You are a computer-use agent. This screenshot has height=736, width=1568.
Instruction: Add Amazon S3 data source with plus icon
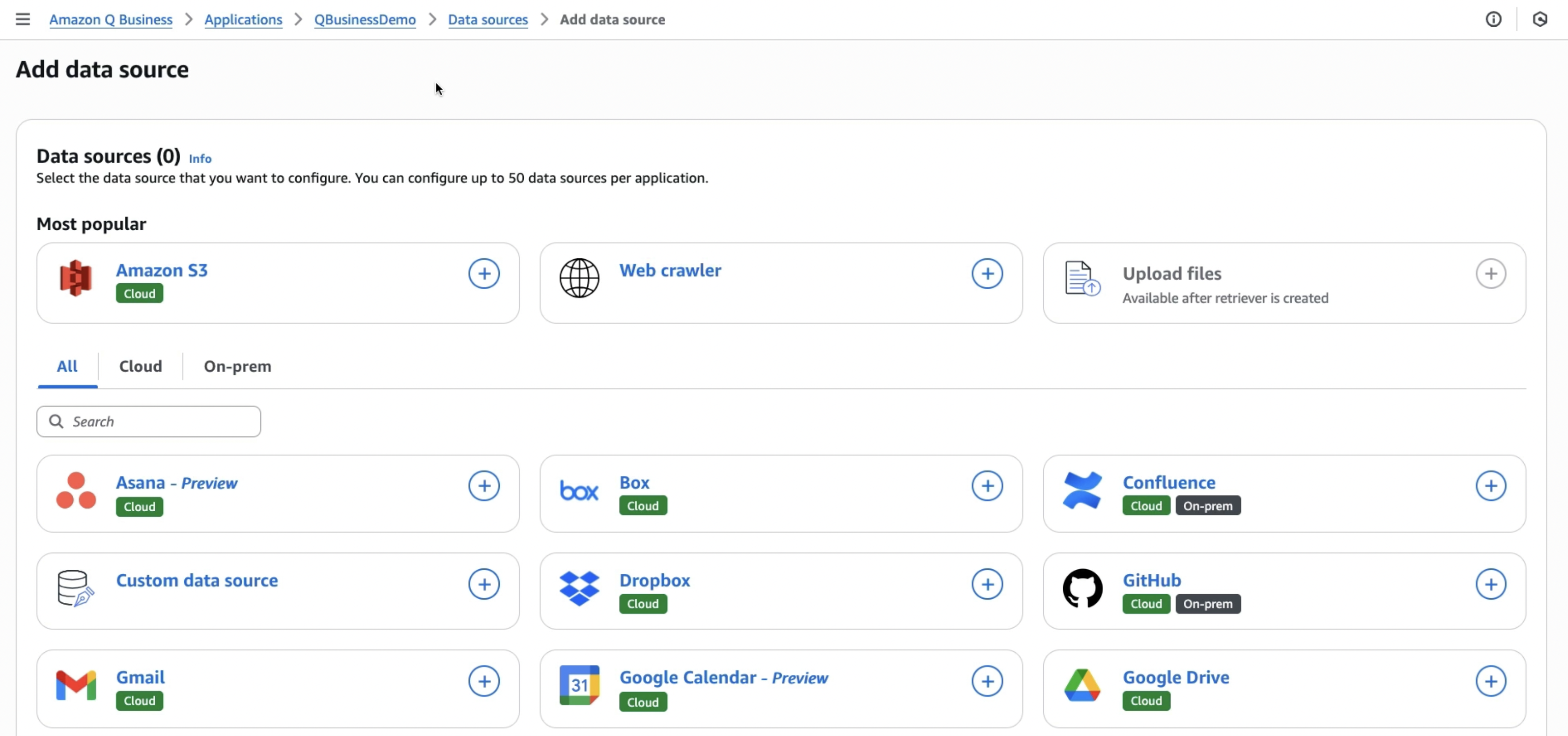tap(484, 274)
